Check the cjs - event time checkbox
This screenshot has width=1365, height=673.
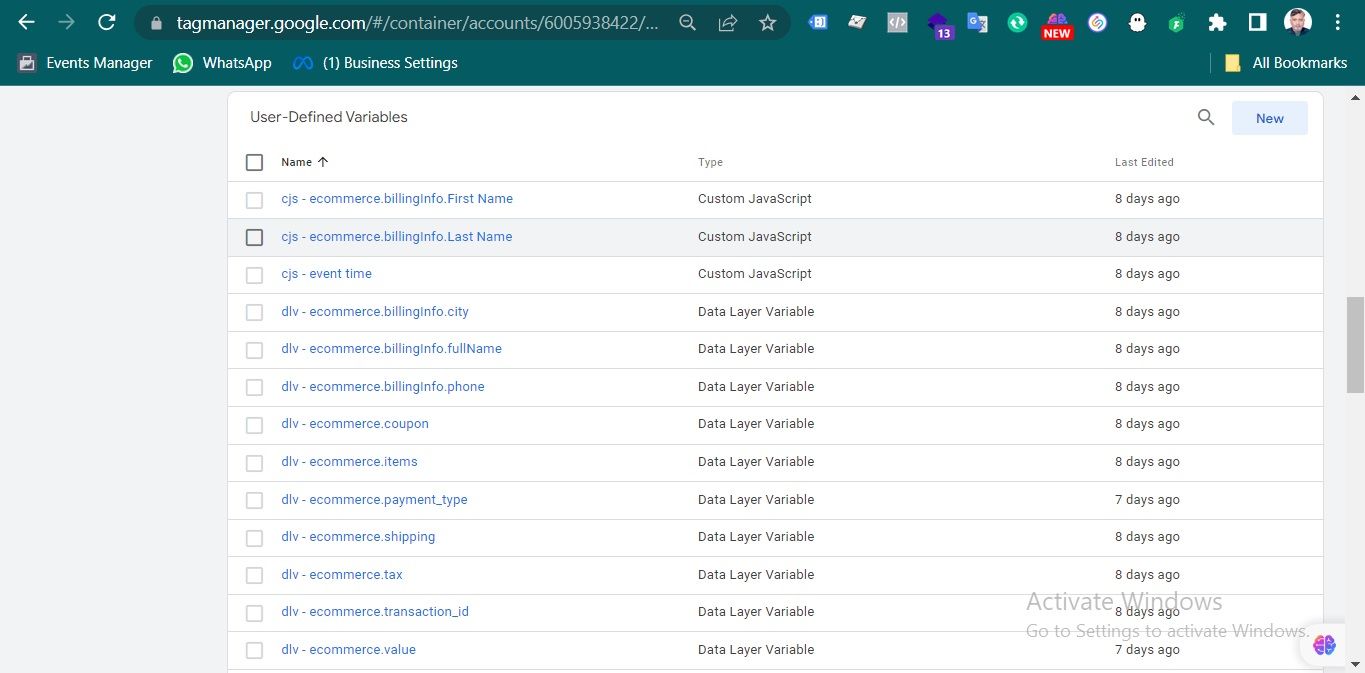point(254,275)
